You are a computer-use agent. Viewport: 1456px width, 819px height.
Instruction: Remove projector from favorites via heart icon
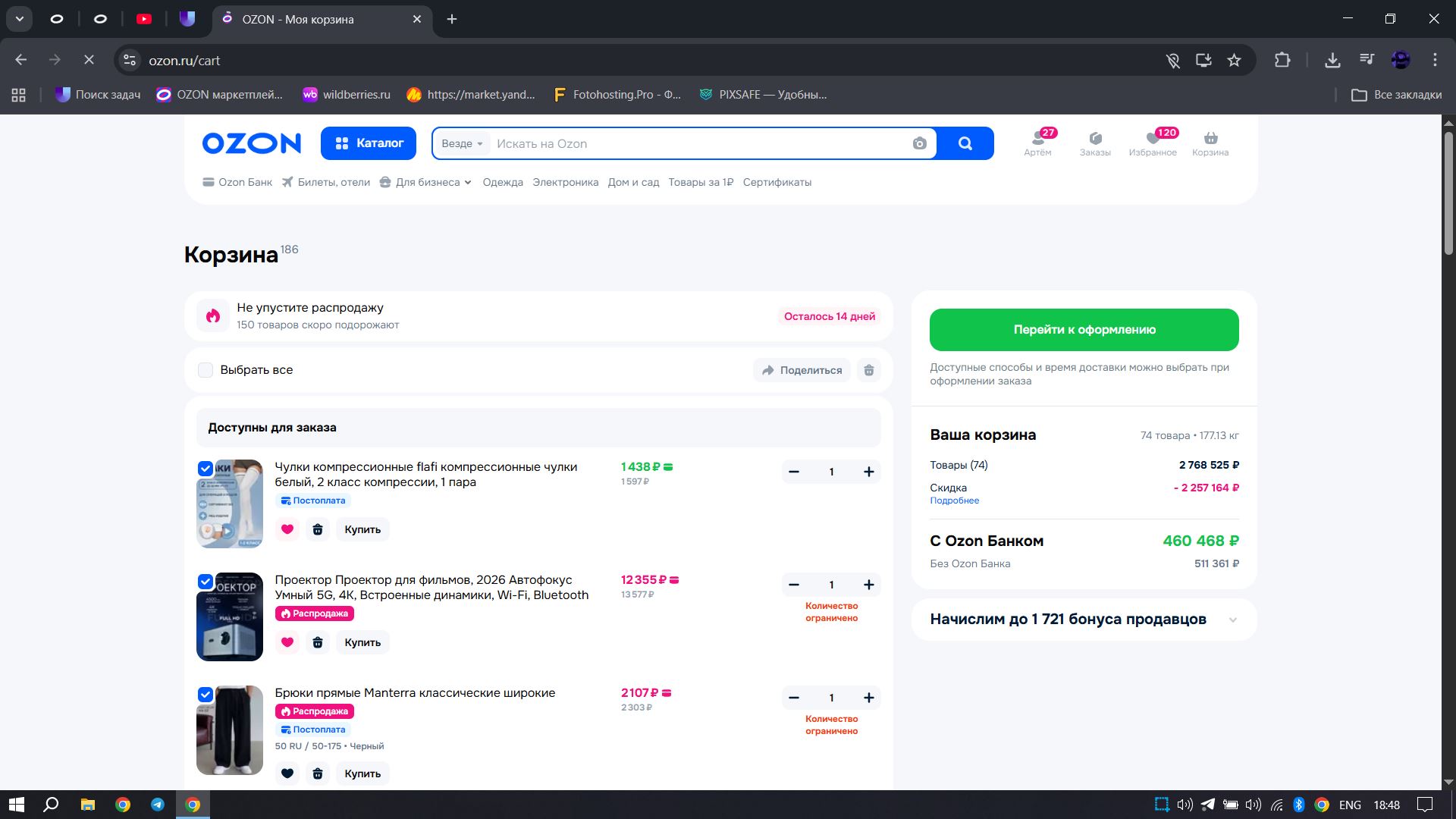tap(287, 642)
